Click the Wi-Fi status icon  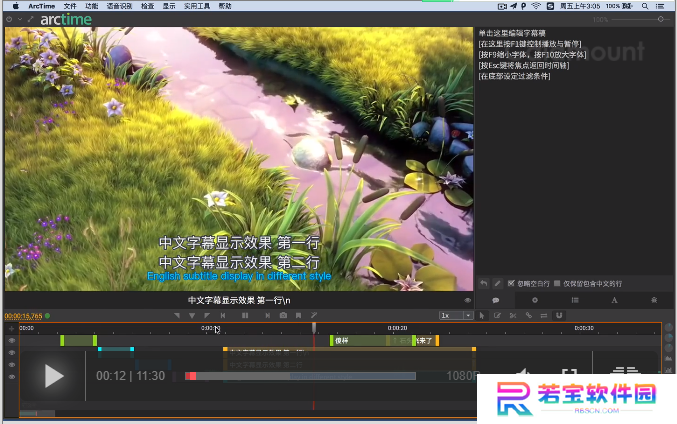coord(536,6)
